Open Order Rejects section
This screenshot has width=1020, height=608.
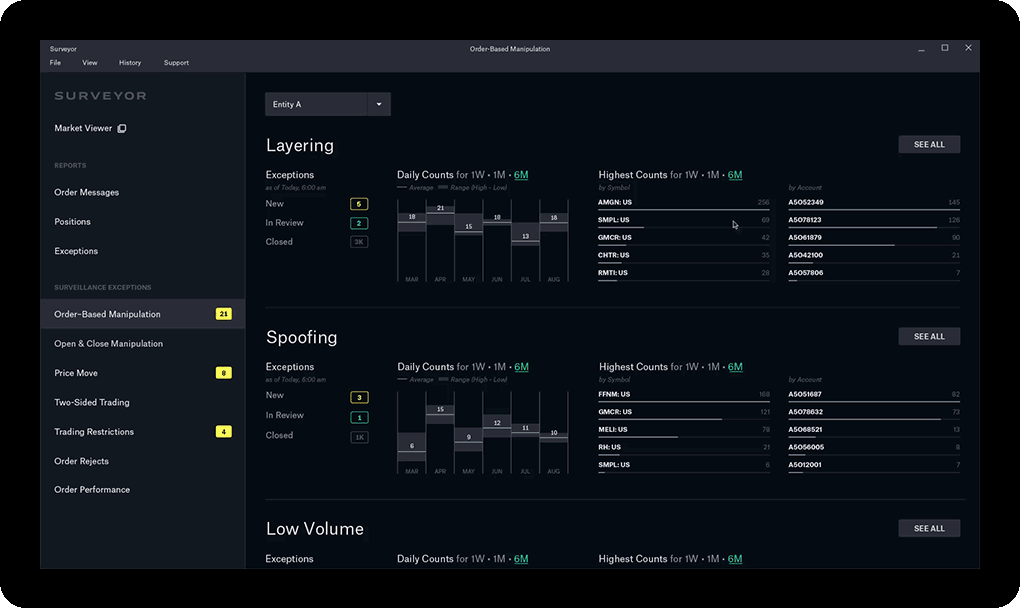[81, 461]
